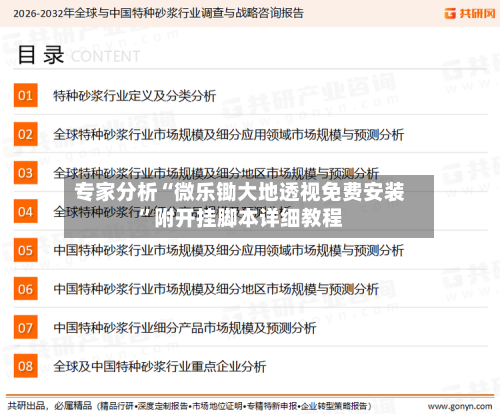Screen dimensions: 500x414
Task: Click the orange 07 number box
Action: pyautogui.click(x=26, y=327)
